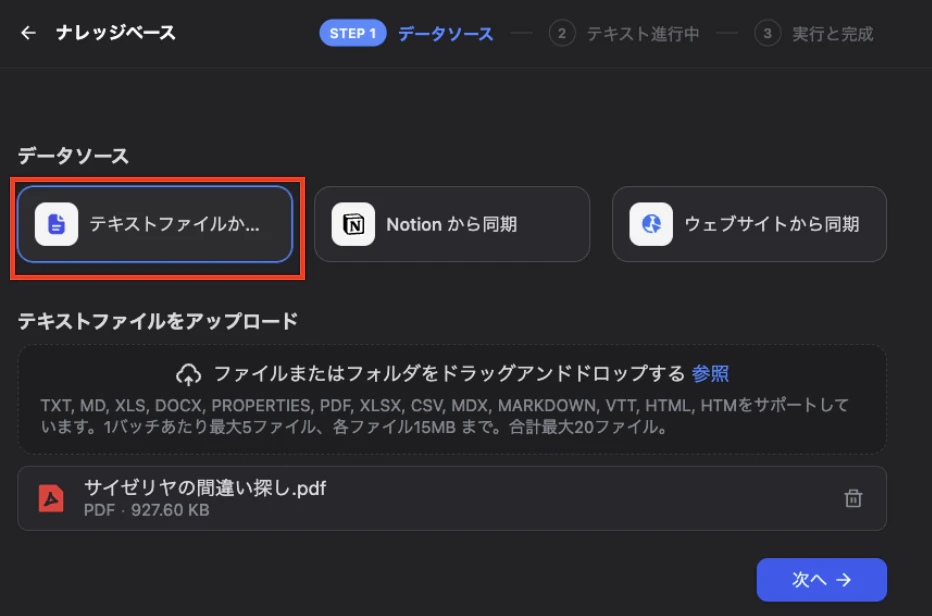The height and width of the screenshot is (616, 932).
Task: Click the file drag-and-drop upload area
Action: pos(452,400)
